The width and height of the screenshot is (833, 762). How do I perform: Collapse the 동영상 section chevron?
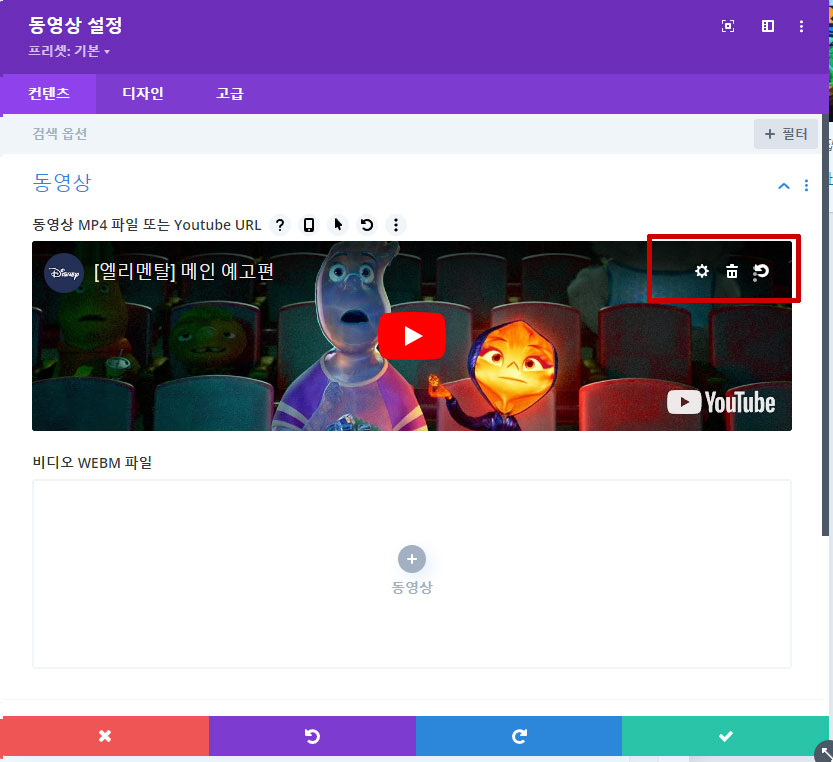point(784,186)
